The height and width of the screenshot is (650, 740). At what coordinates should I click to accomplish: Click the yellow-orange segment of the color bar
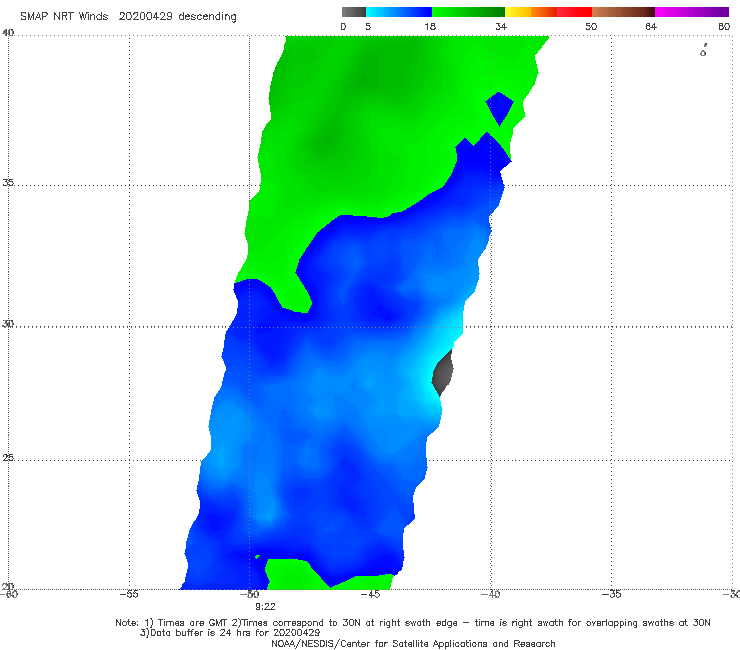click(x=530, y=12)
